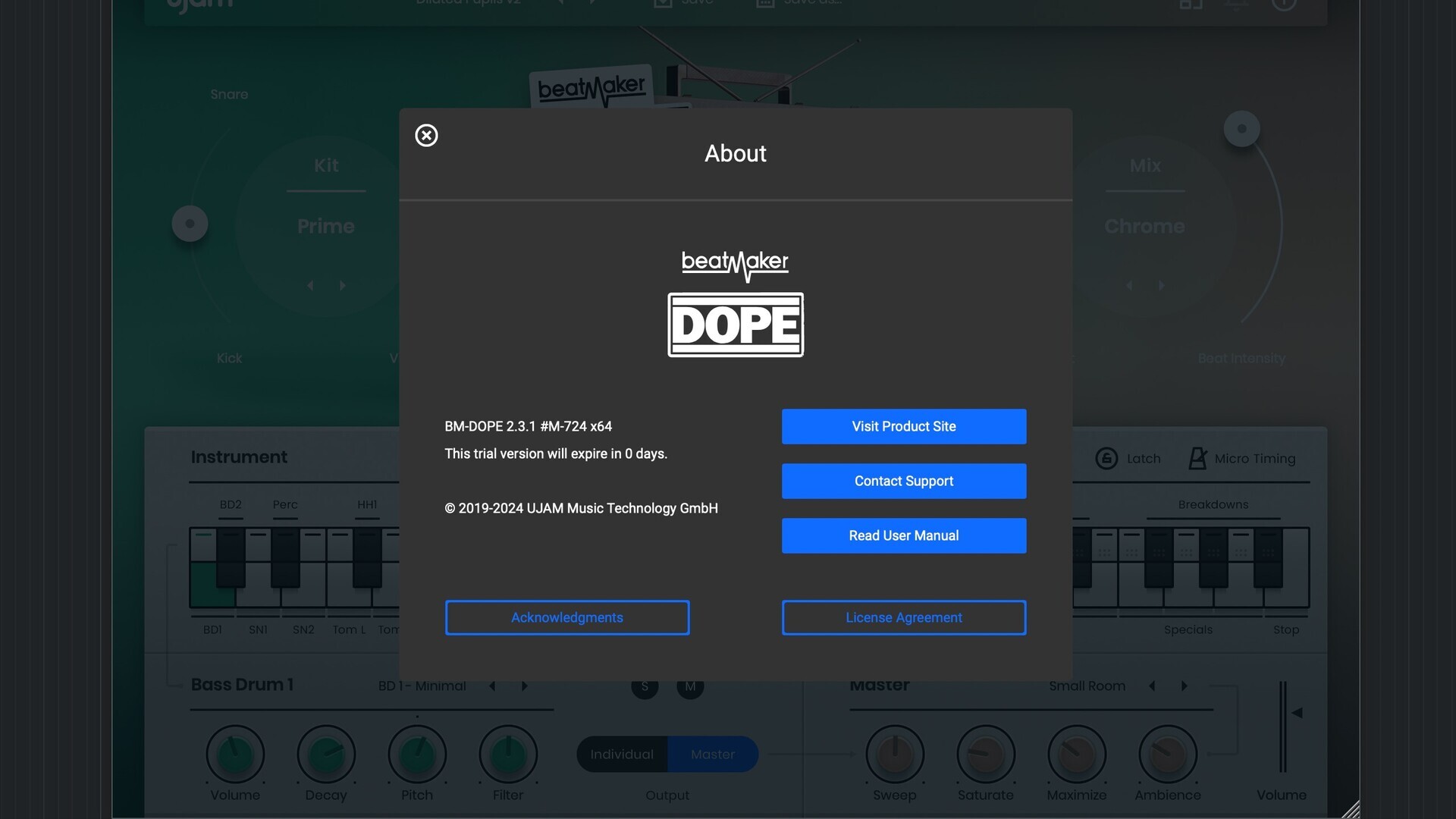
Task: Select next Master room preset
Action: click(1184, 686)
